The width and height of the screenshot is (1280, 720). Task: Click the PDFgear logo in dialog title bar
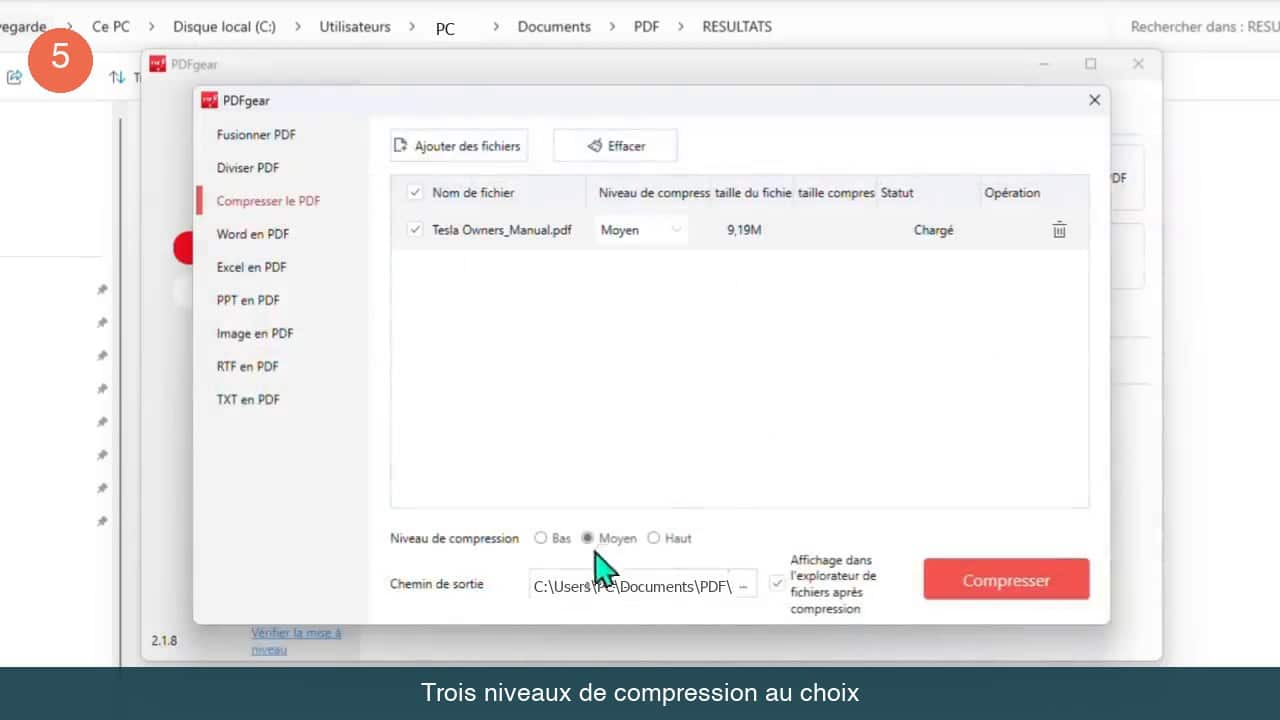[x=209, y=100]
